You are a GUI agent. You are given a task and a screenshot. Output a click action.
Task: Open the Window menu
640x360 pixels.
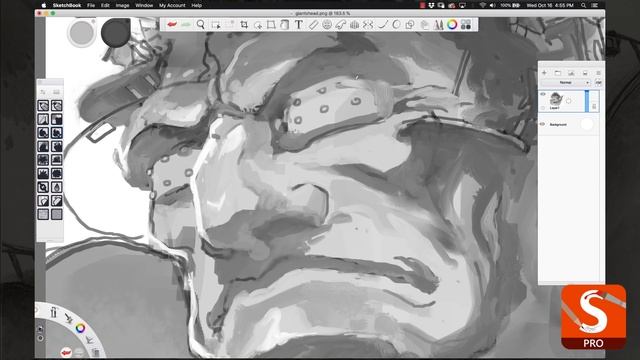point(144,5)
